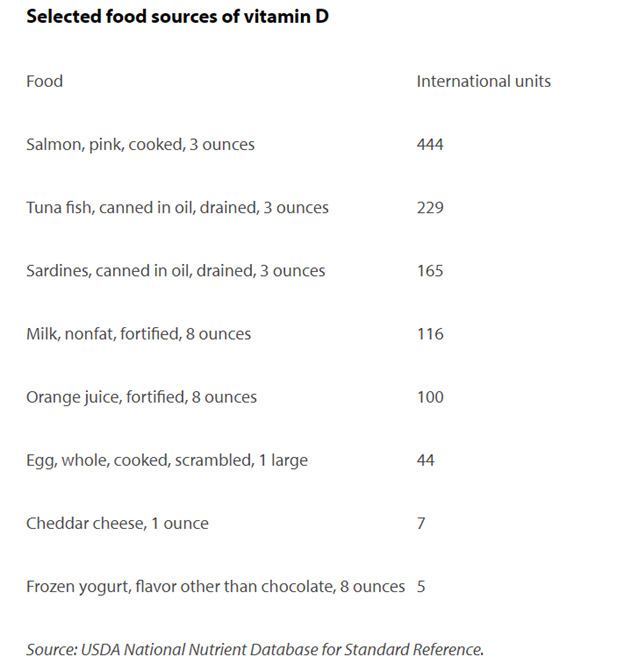Click the "Food" column header
Screen dimensions: 624x671
coord(44,81)
